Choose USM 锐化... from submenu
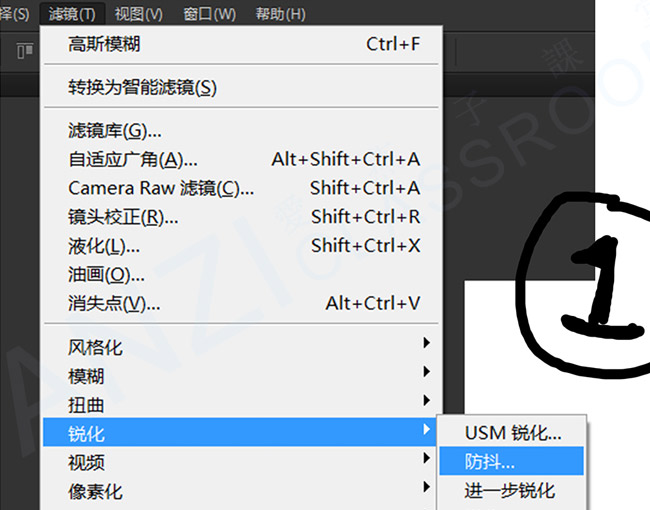Viewport: 650px width, 510px height. [x=512, y=432]
